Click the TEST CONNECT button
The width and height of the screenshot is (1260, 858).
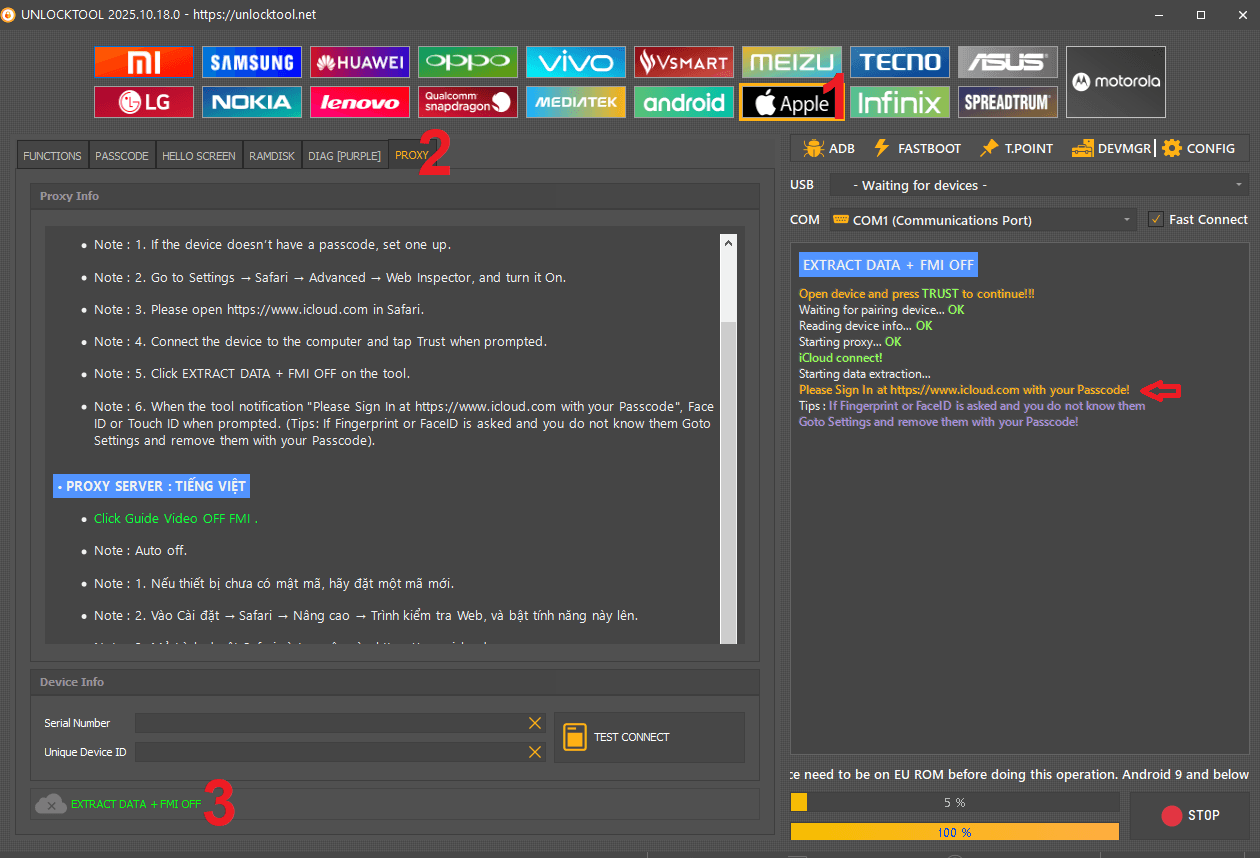(x=649, y=737)
